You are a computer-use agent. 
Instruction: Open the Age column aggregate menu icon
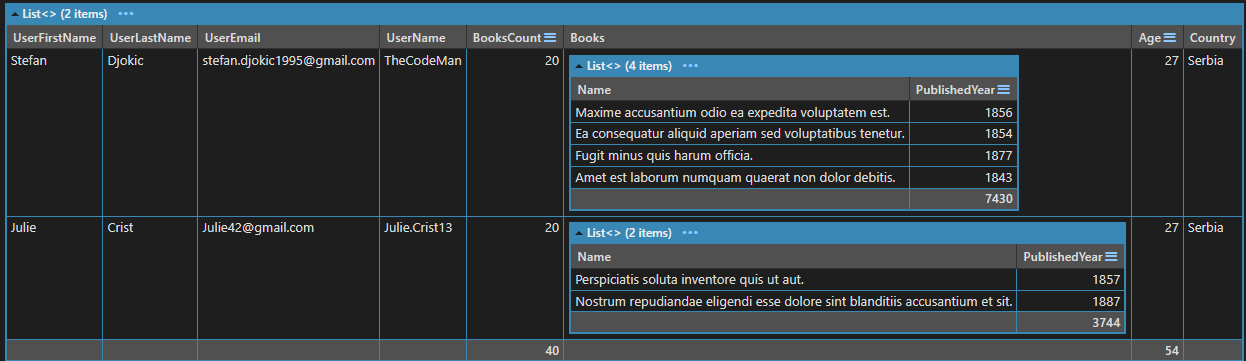[1170, 38]
